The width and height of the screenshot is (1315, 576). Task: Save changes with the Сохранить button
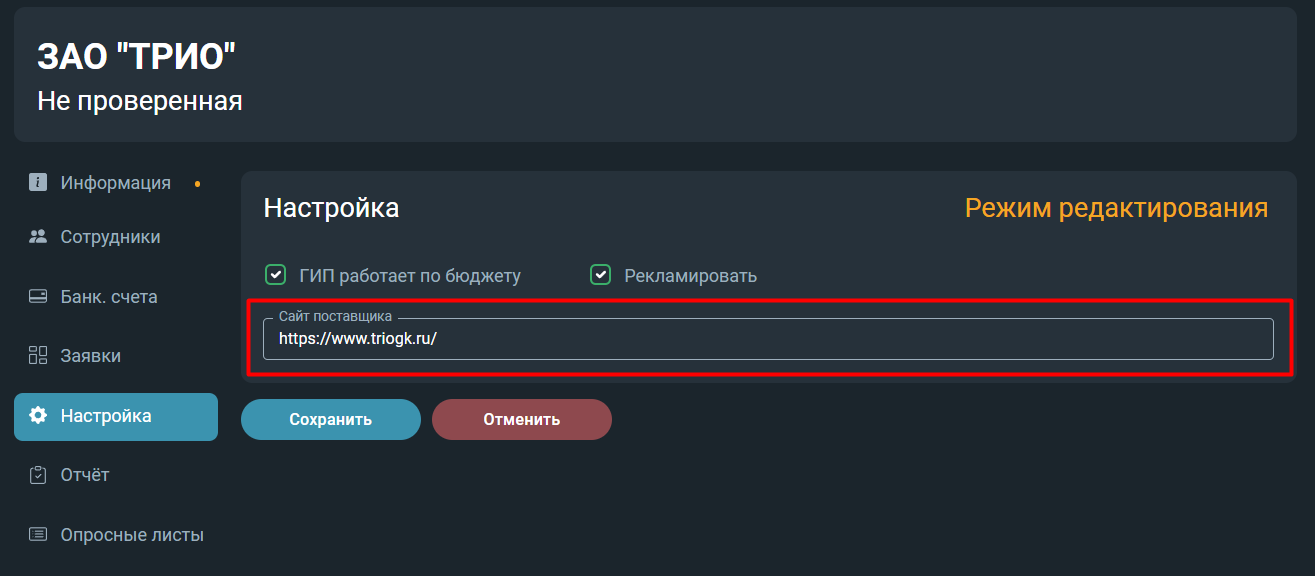tap(331, 419)
